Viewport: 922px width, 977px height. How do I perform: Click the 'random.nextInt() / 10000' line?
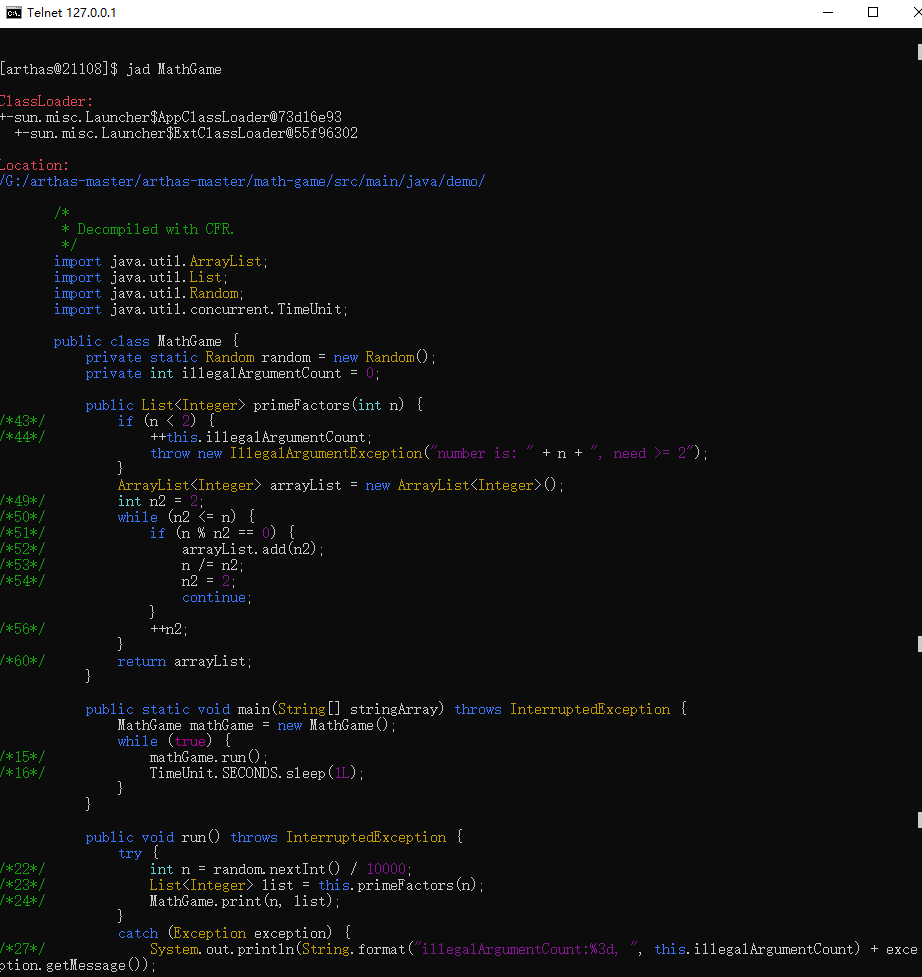[x=281, y=870]
